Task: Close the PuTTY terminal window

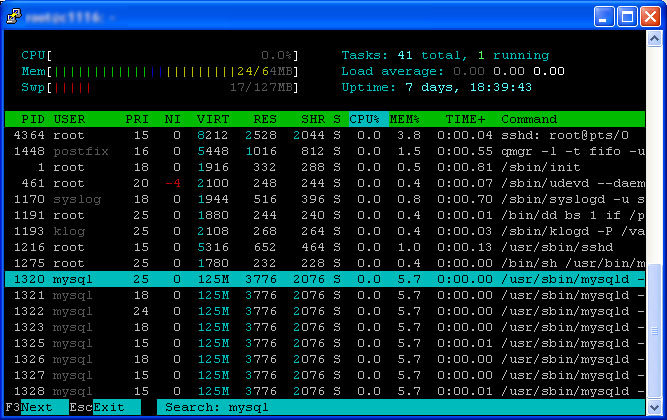Action: pos(650,17)
